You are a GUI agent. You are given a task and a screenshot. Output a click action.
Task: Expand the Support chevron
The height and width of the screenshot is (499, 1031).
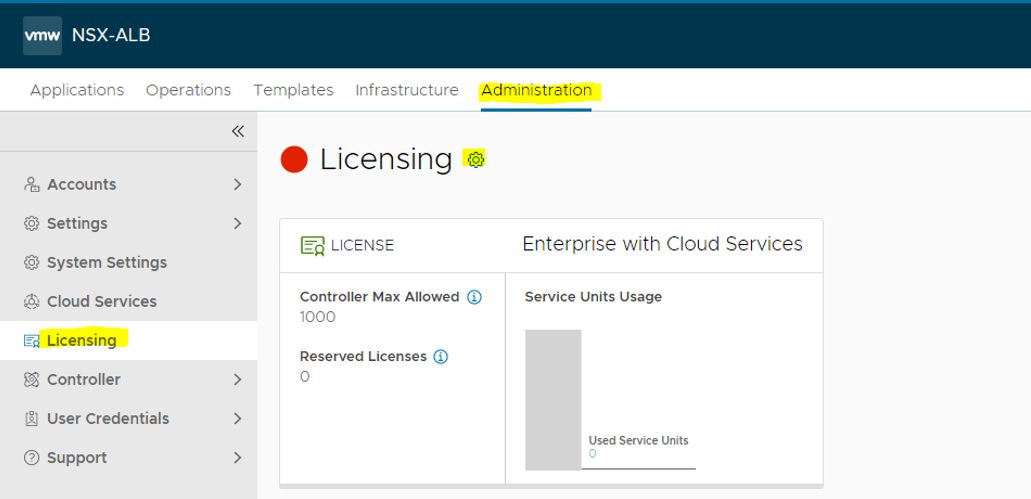237,458
